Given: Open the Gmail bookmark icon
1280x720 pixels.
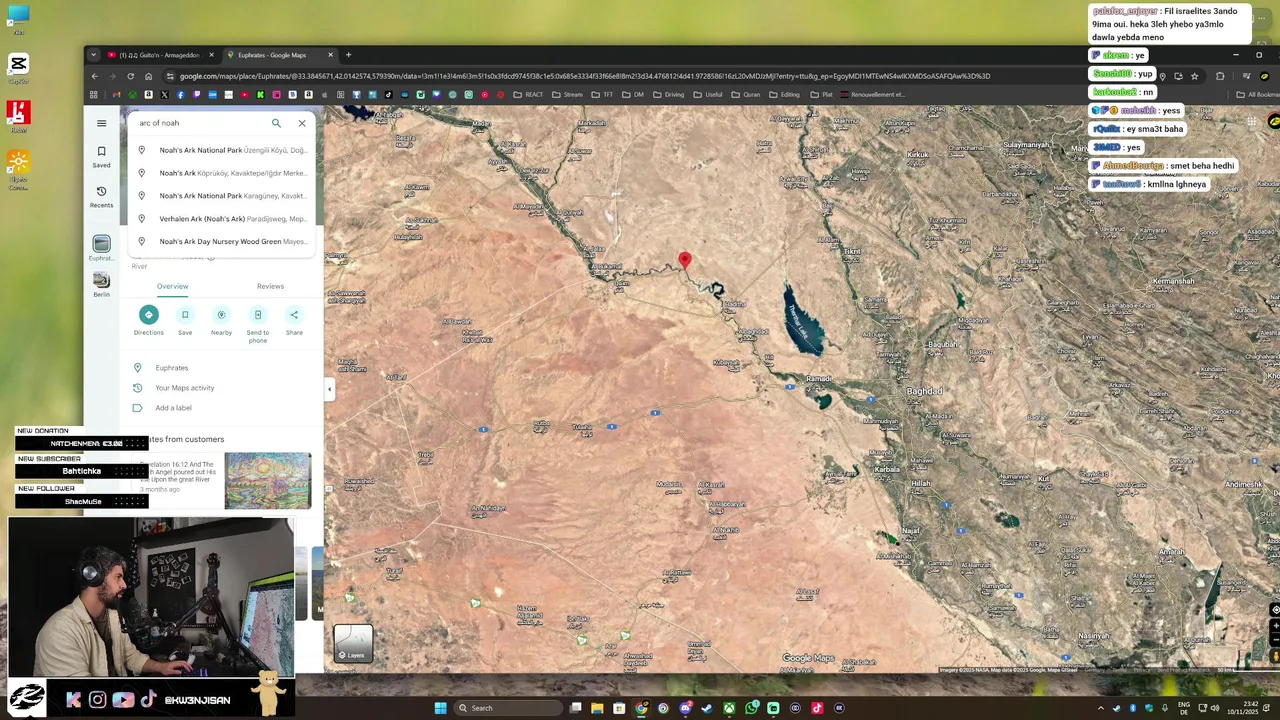Looking at the screenshot, I should 116,95.
